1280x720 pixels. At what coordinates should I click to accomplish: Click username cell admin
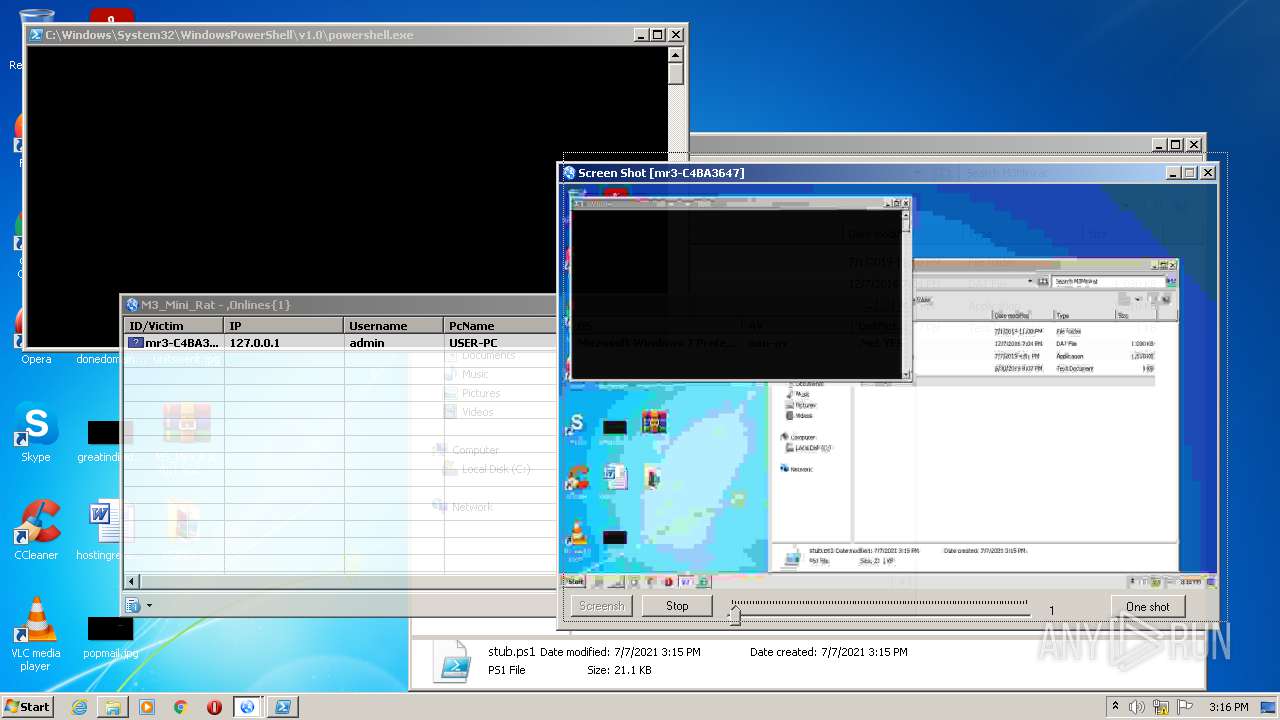(x=367, y=343)
